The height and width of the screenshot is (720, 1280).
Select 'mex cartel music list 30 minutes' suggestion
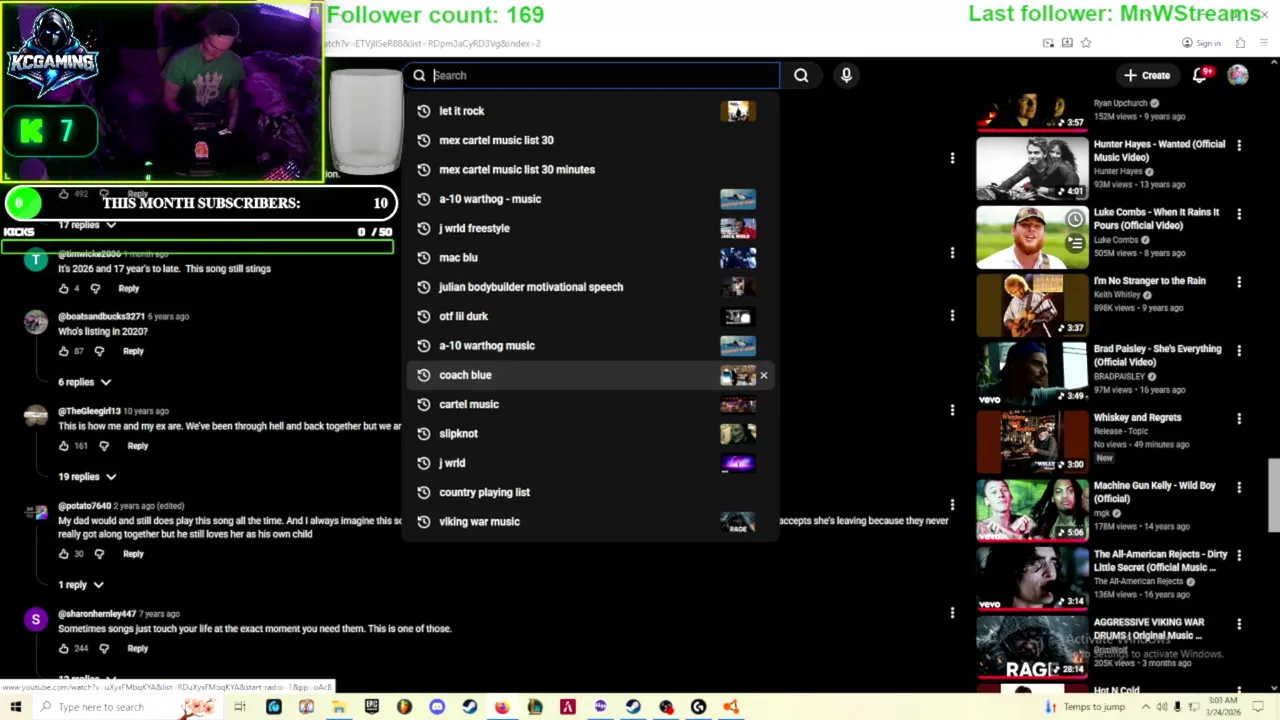tap(590, 170)
